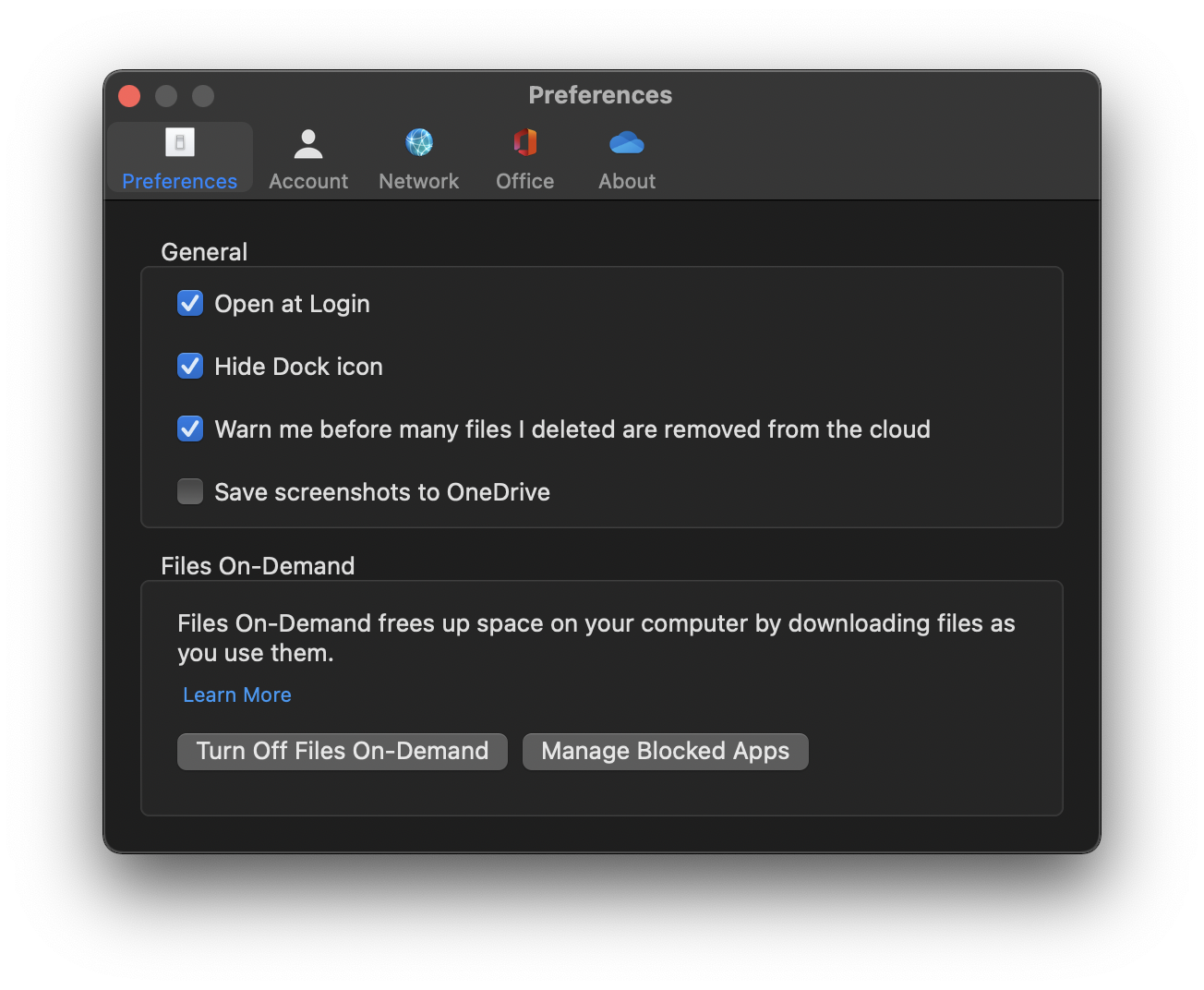This screenshot has height=990, width=1204.
Task: Disable the Hide Dock icon checkbox
Action: pyautogui.click(x=190, y=367)
